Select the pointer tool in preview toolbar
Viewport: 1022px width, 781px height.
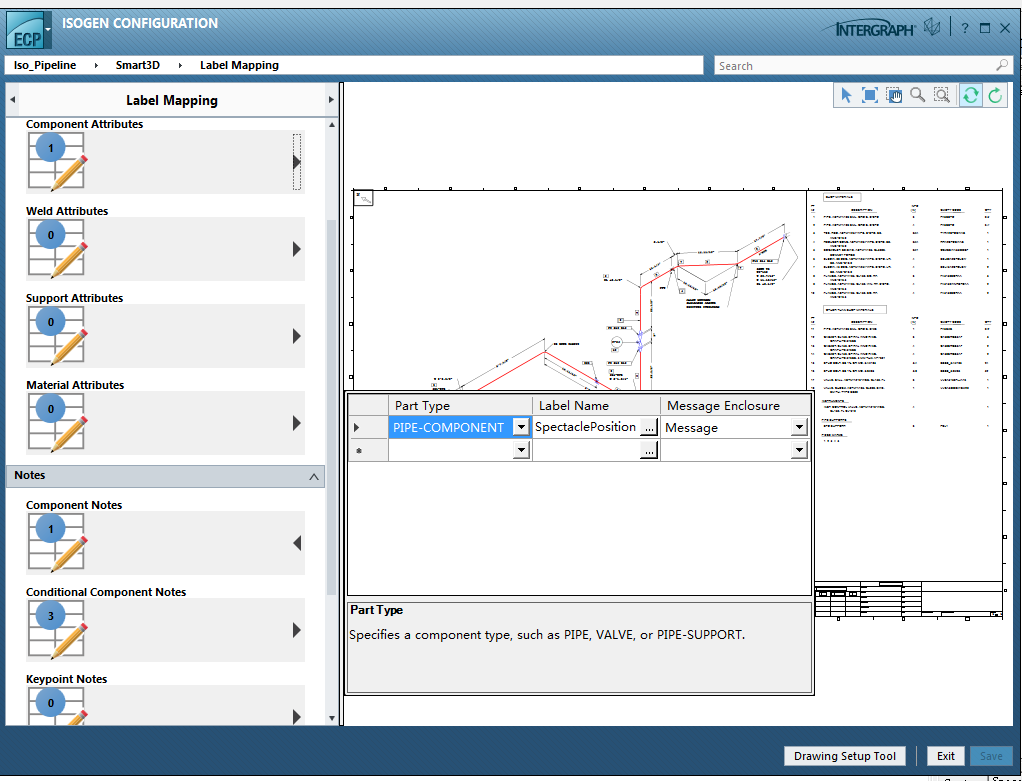point(845,95)
